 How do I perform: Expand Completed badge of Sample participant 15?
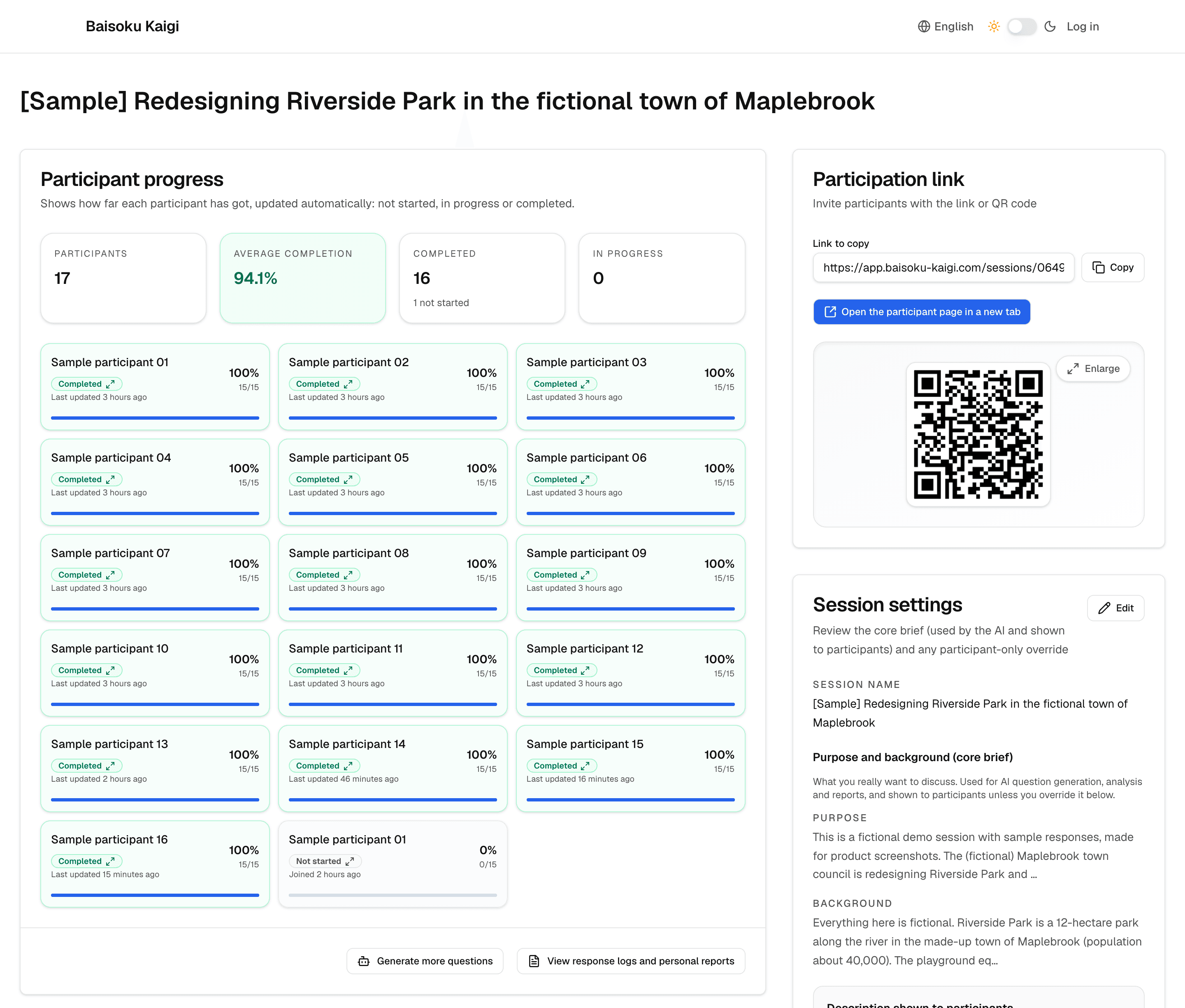point(562,766)
